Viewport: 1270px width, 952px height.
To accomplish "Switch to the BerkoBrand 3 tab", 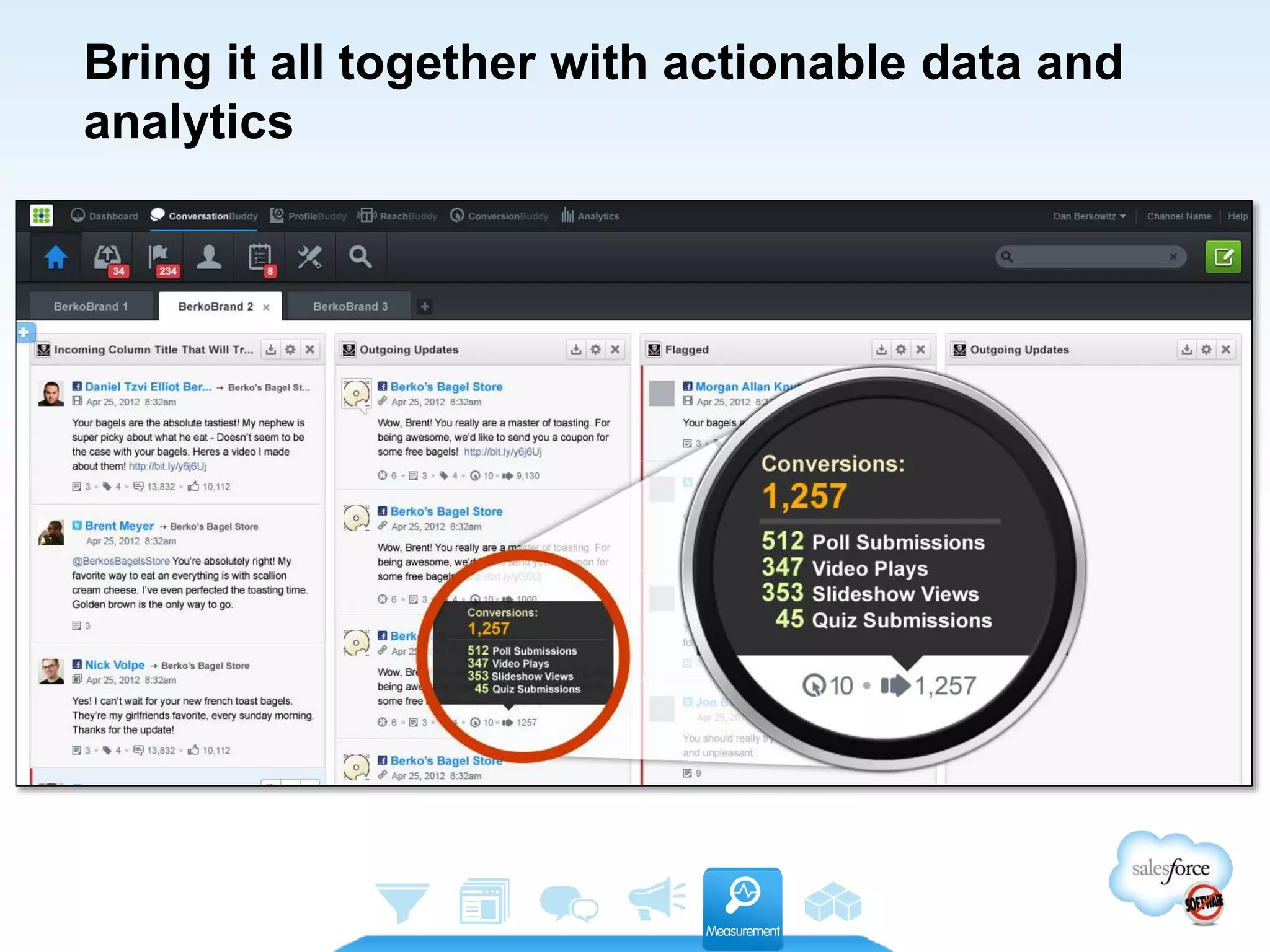I will tap(350, 306).
